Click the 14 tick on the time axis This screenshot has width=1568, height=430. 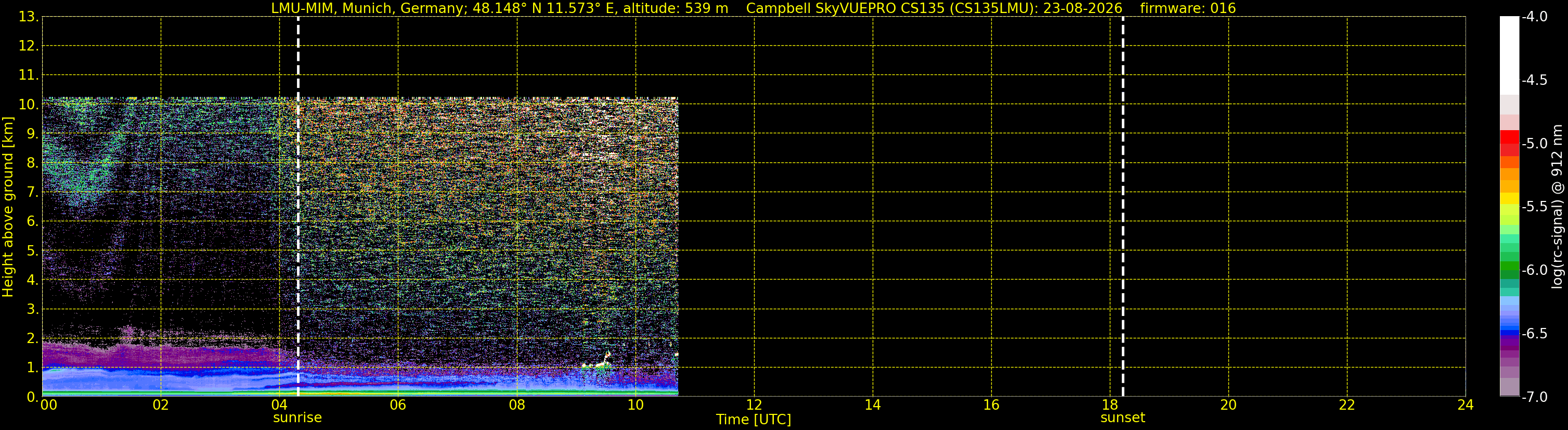click(873, 405)
